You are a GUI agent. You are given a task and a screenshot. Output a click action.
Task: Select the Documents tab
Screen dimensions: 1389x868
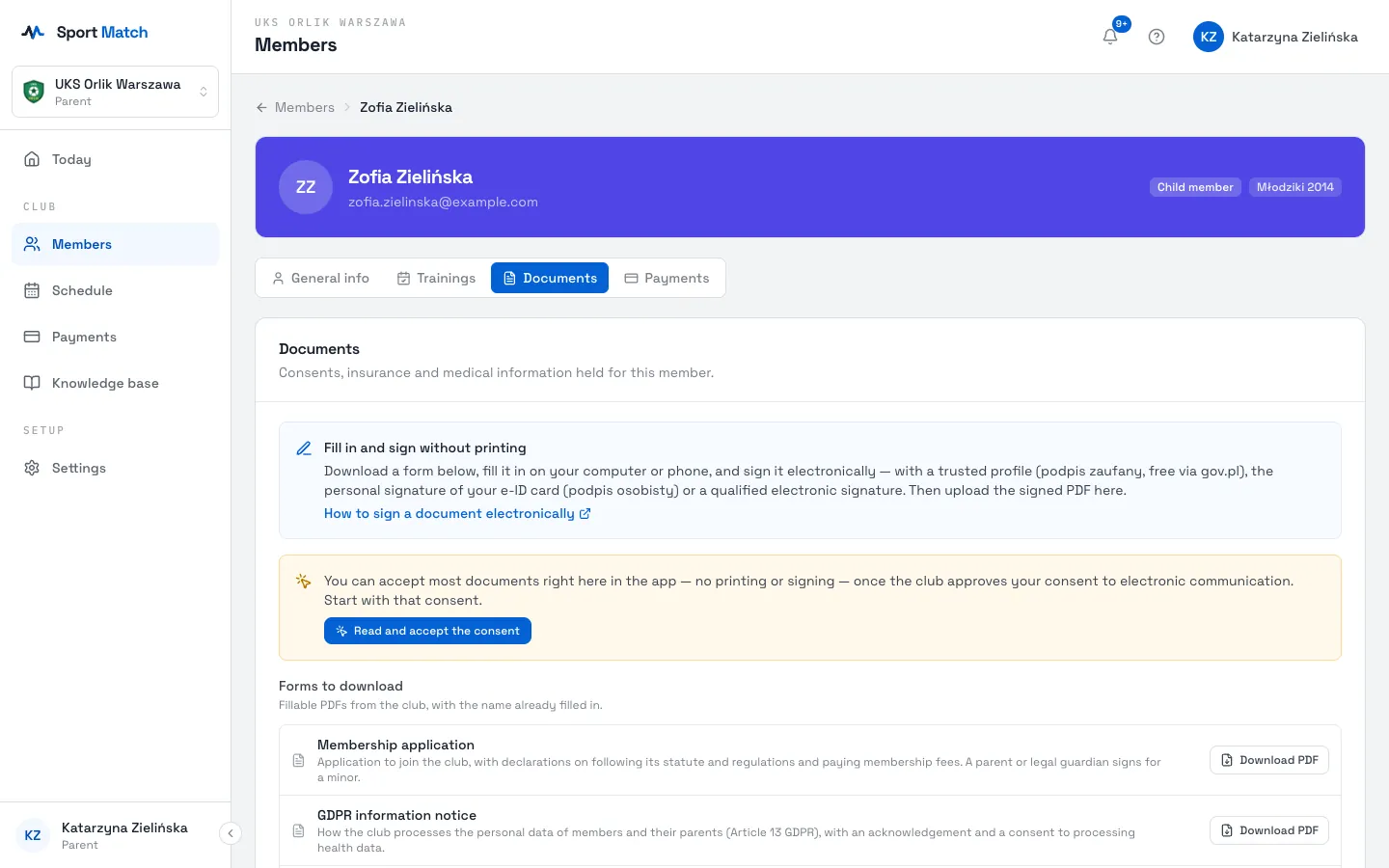tap(550, 278)
